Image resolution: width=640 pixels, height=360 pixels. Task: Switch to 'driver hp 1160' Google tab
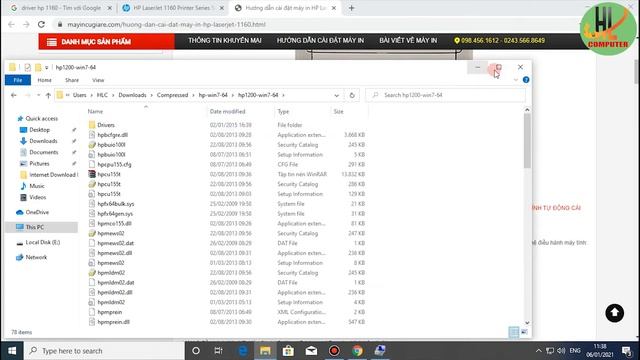[61, 8]
